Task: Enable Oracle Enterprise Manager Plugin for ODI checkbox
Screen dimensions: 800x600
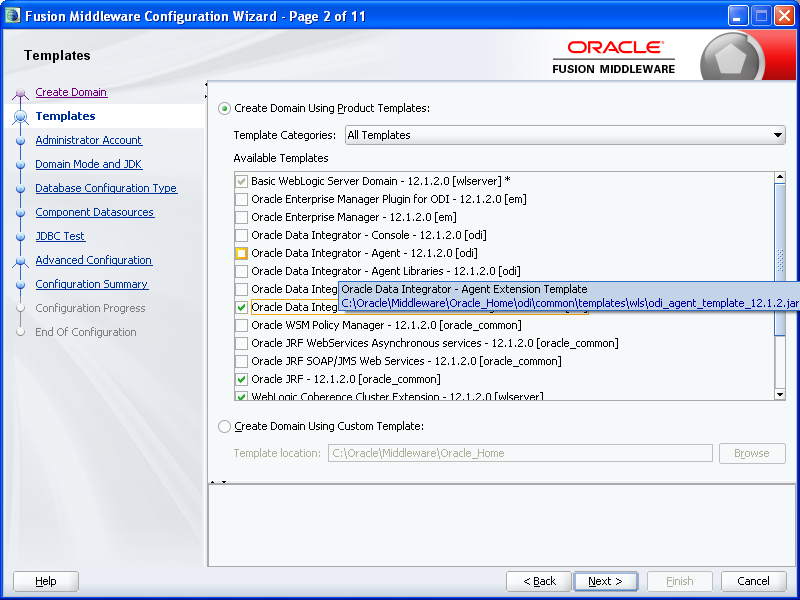Action: (x=241, y=199)
